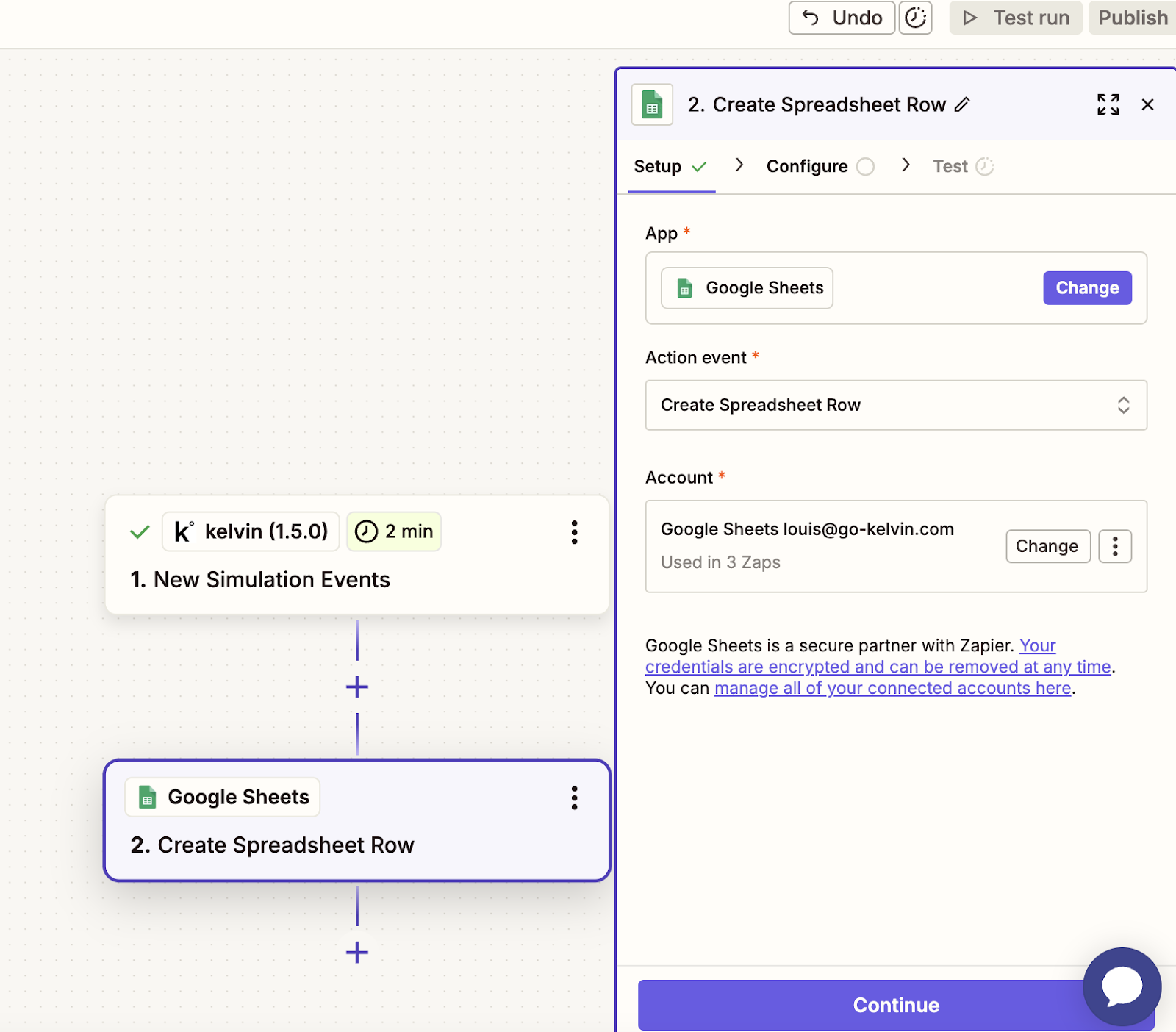
Task: Select the Create Spreadsheet Row step card
Action: 356,820
